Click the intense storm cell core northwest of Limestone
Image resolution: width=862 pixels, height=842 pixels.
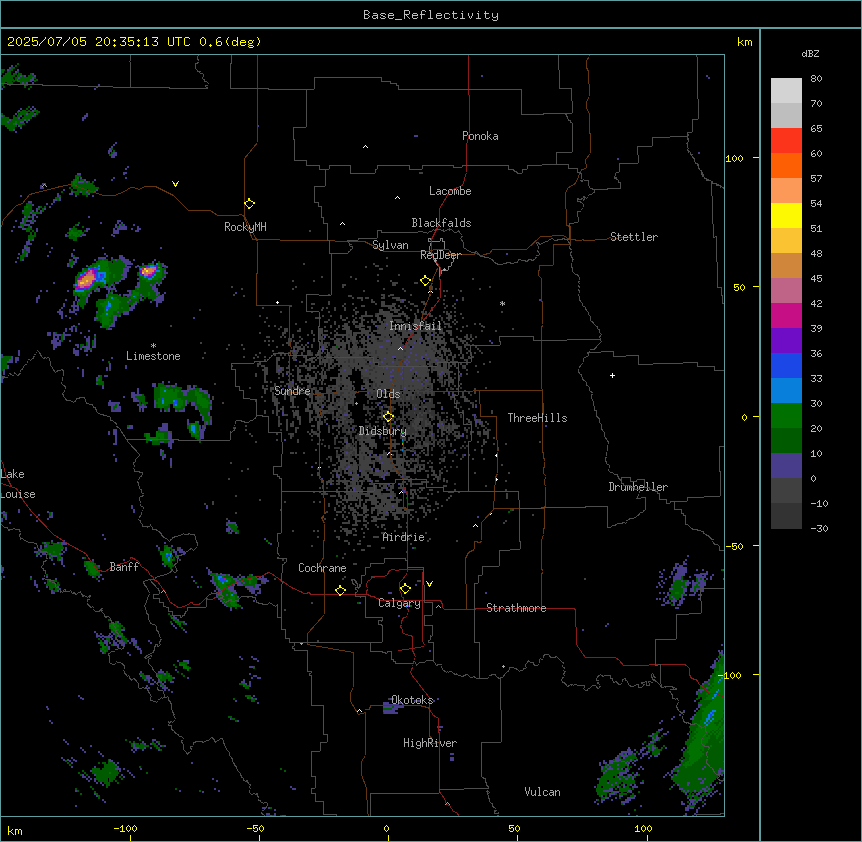[x=86, y=280]
